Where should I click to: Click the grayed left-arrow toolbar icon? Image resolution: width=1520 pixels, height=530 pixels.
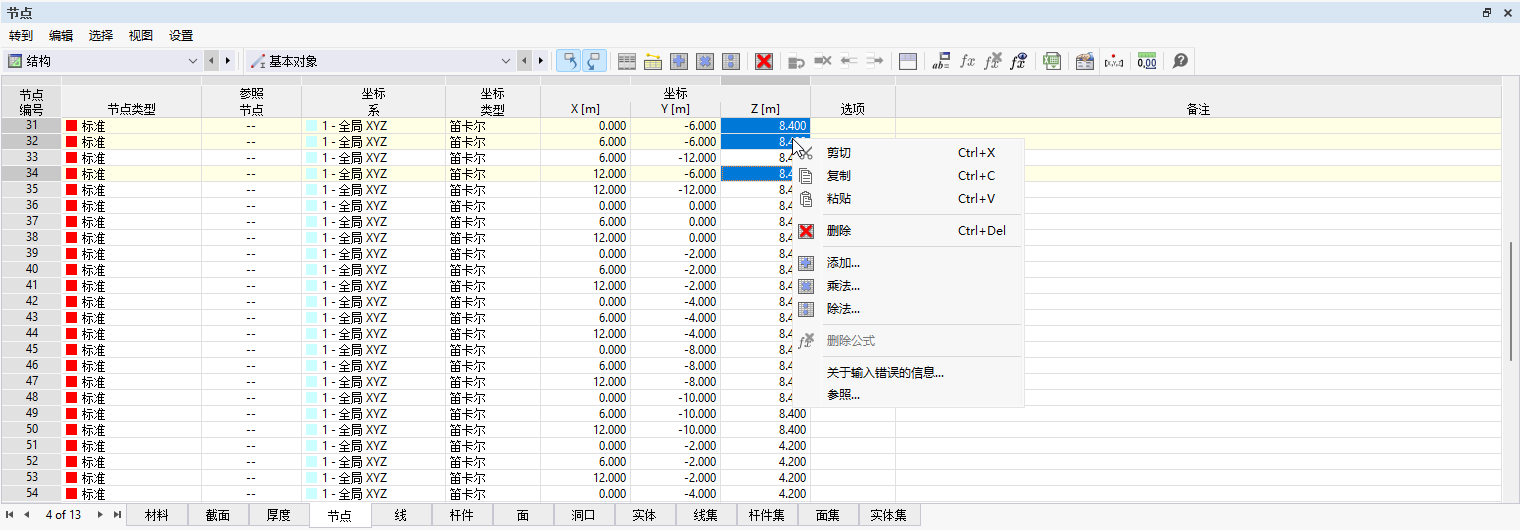849,61
